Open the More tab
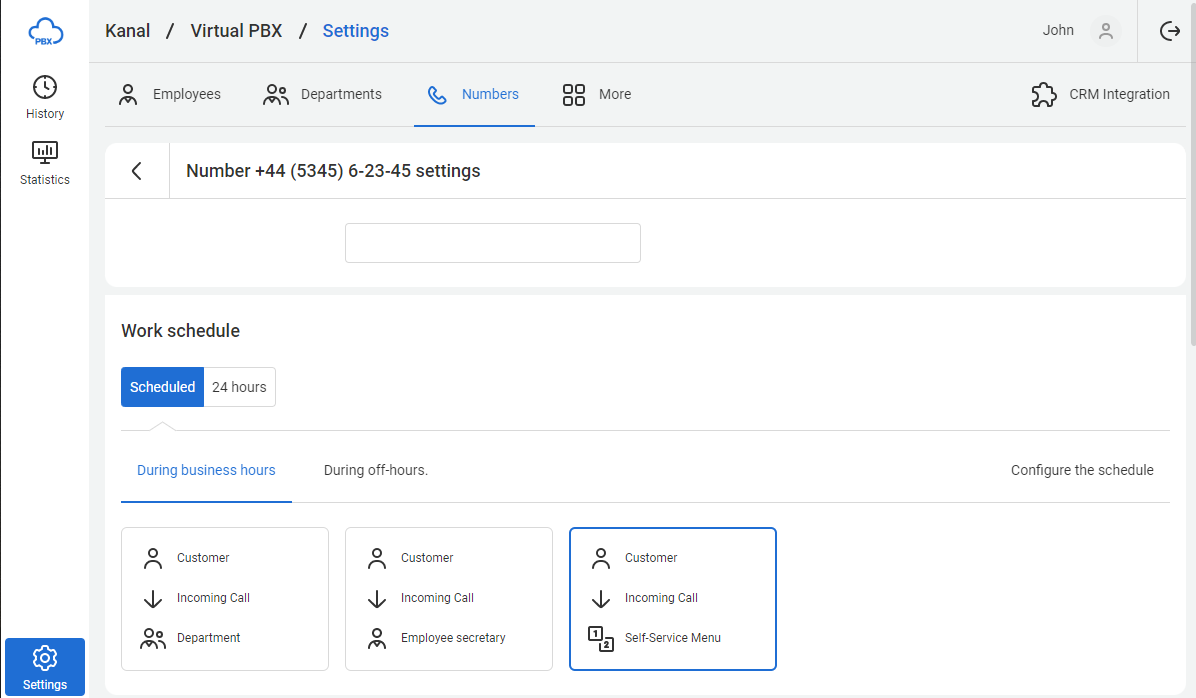 (x=597, y=95)
